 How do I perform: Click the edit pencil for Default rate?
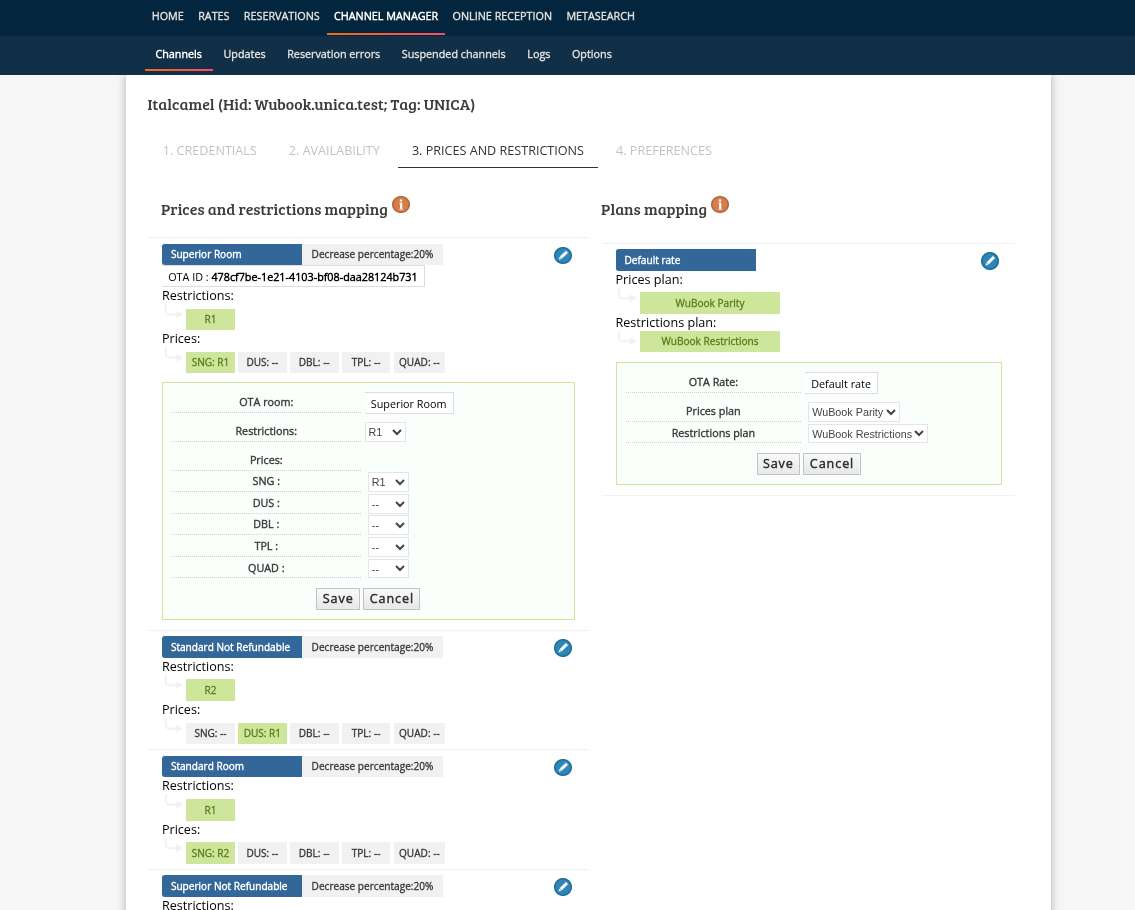[x=989, y=261]
